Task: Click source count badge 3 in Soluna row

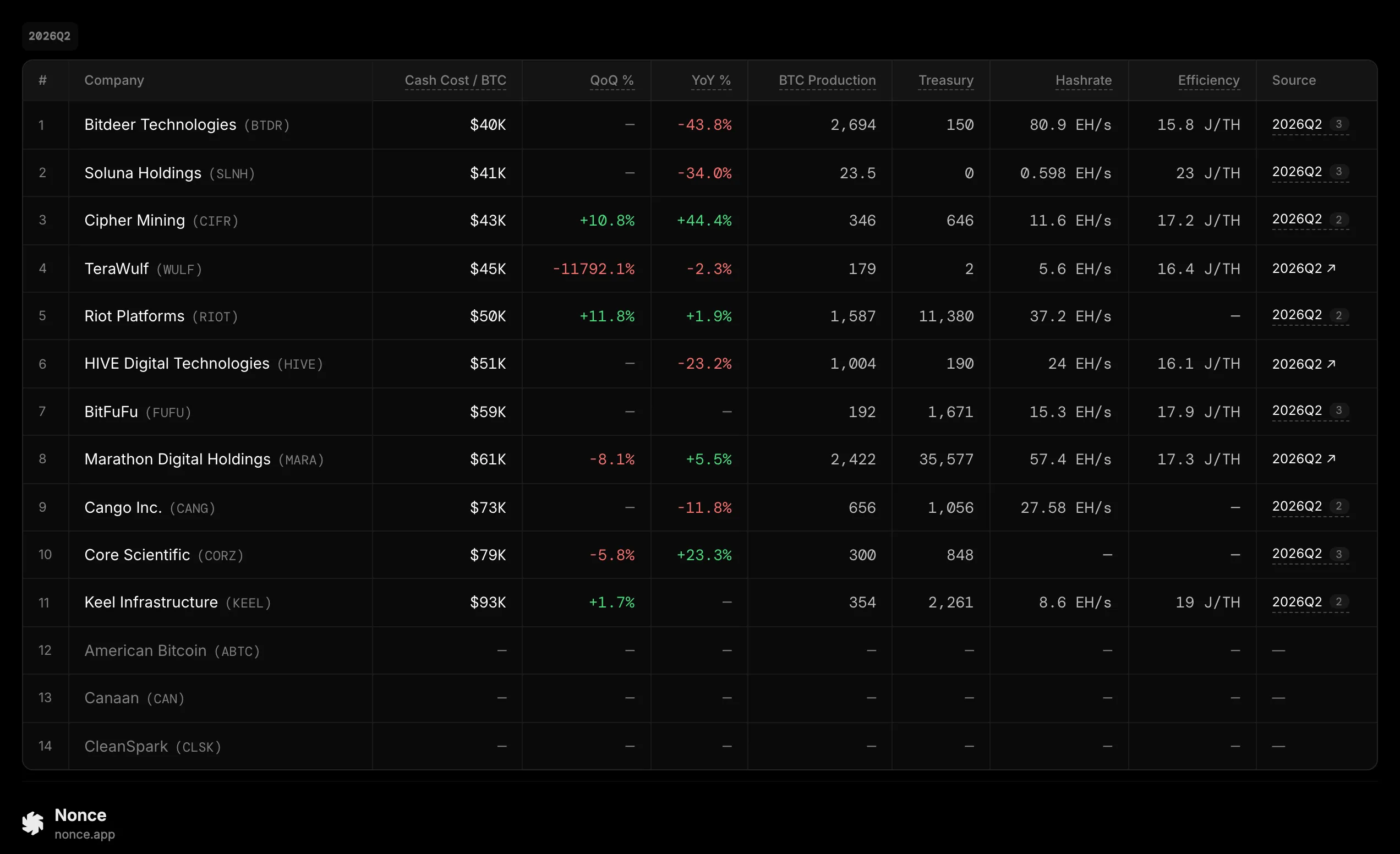Action: [1338, 172]
